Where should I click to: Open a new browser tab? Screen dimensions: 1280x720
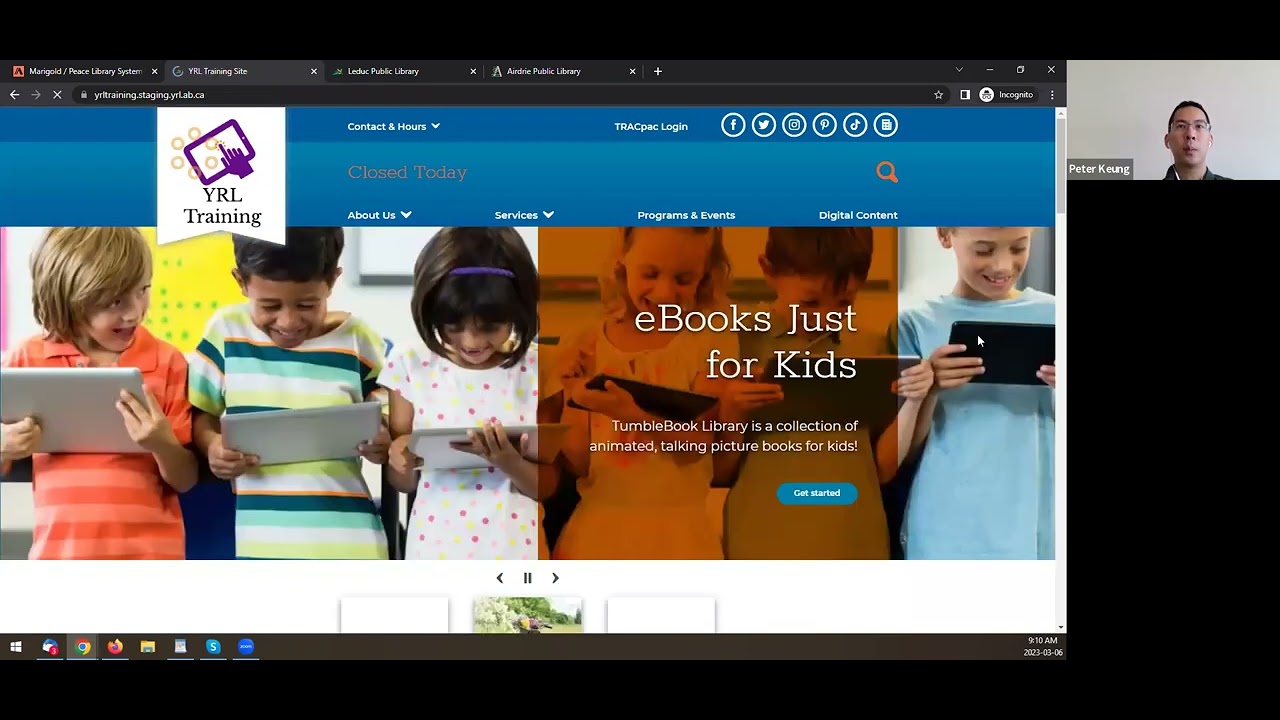657,71
